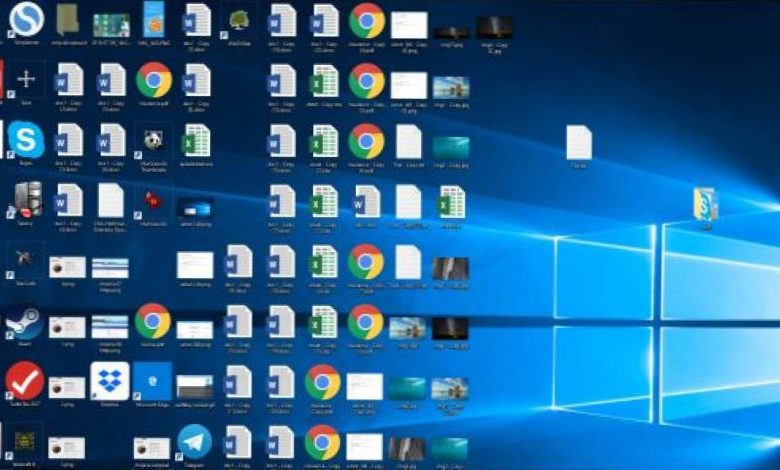The width and height of the screenshot is (780, 470).
Task: Select the Windows logo wallpaper image thumbnail
Action: (x=194, y=207)
